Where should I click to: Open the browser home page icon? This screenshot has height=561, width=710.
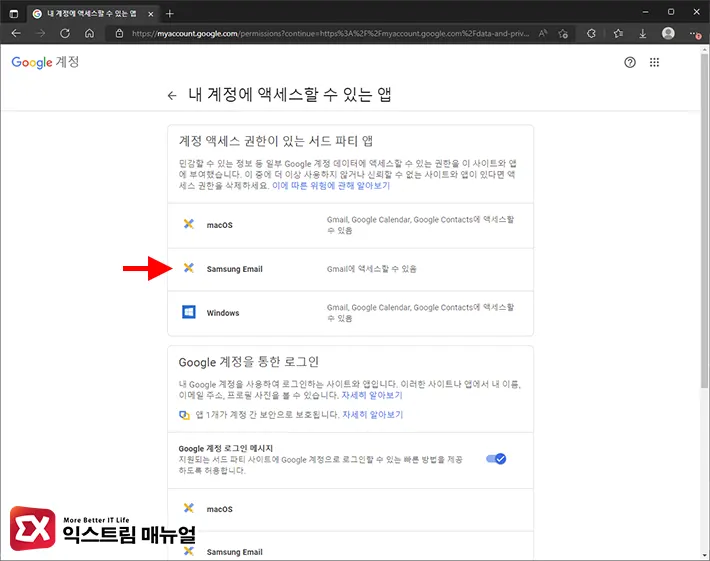[x=90, y=34]
